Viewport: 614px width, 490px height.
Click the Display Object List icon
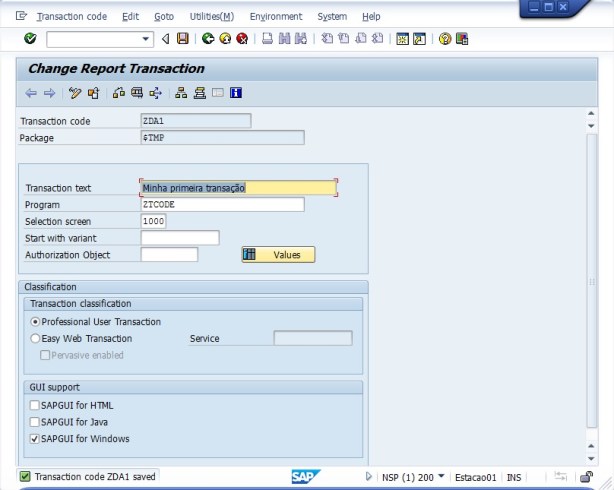(155, 93)
